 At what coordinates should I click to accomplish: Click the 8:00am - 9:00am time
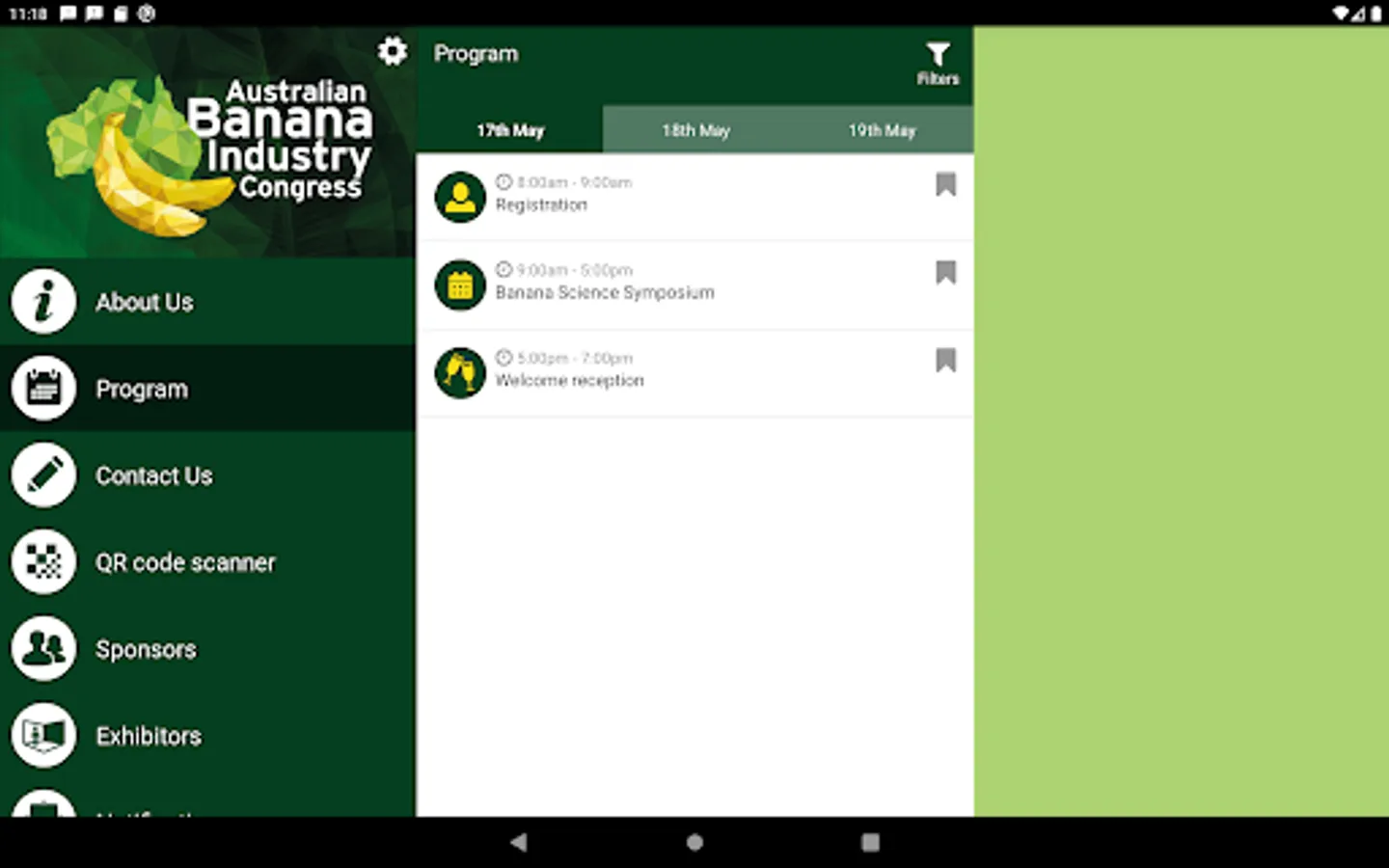pyautogui.click(x=574, y=182)
